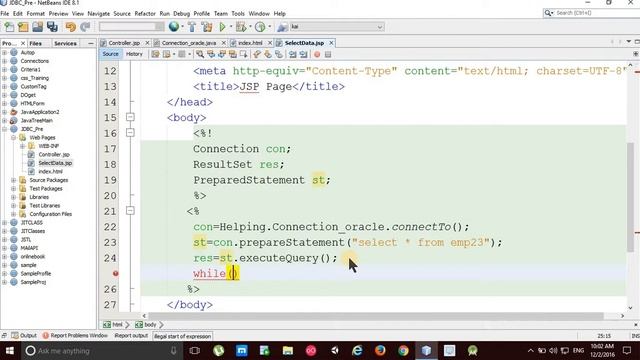Switch to the index.html editor tab
The height and width of the screenshot is (360, 640).
(x=250, y=43)
